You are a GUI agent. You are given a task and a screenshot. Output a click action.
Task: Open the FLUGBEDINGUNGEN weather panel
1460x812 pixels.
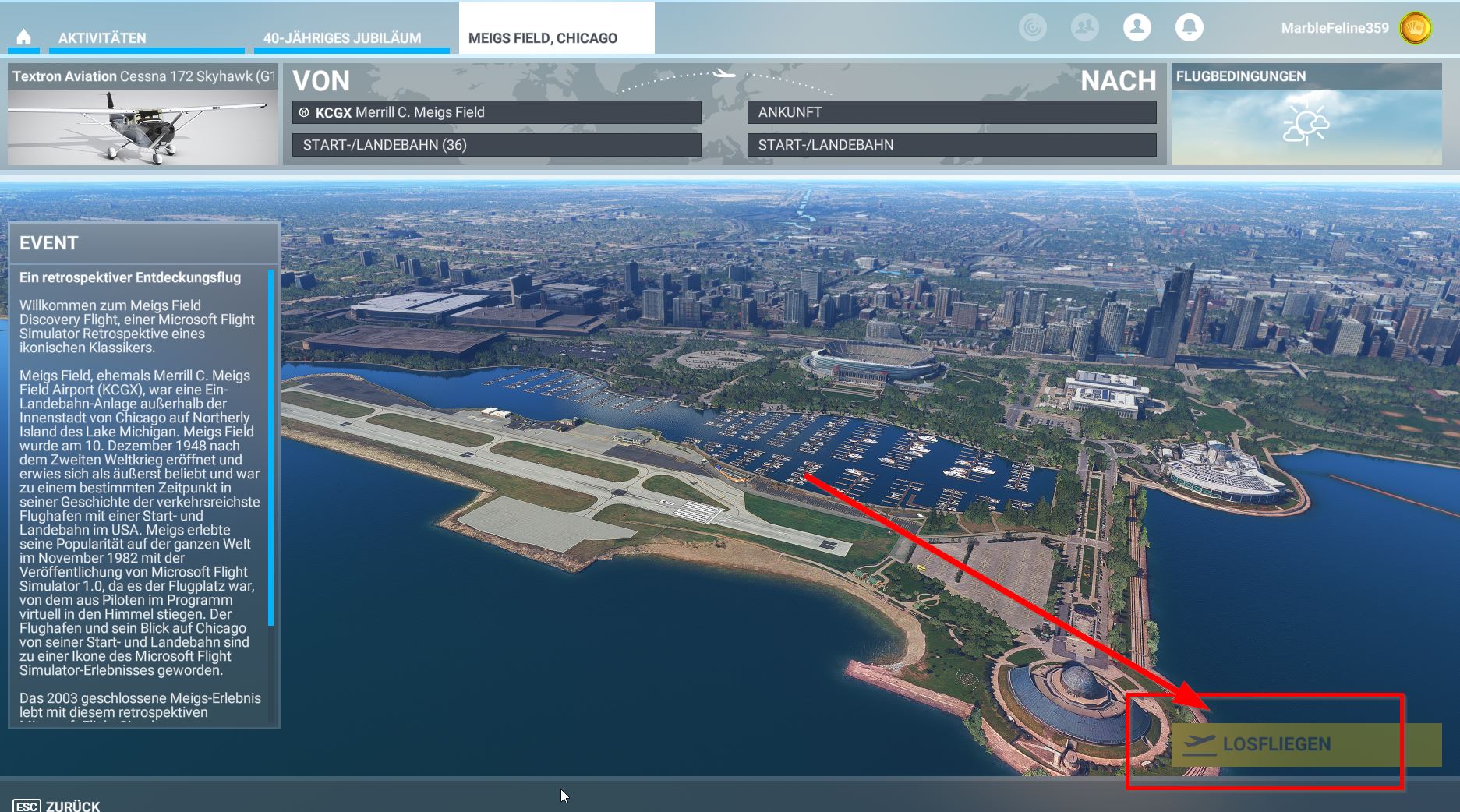pos(1306,115)
